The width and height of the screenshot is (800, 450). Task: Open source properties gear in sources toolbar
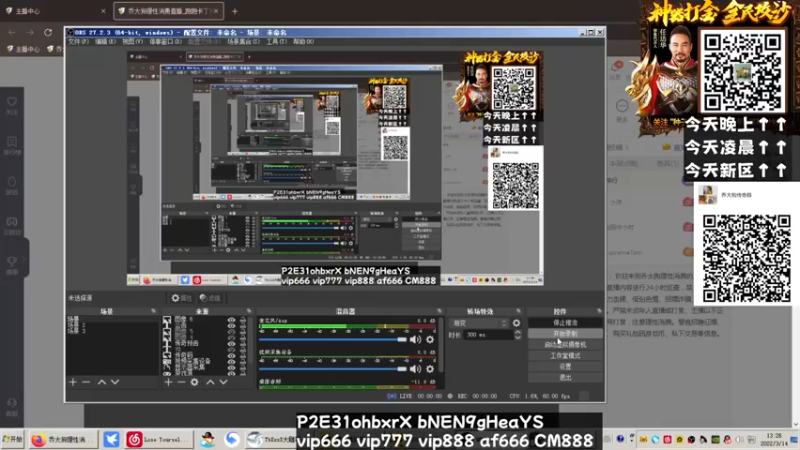[x=196, y=382]
